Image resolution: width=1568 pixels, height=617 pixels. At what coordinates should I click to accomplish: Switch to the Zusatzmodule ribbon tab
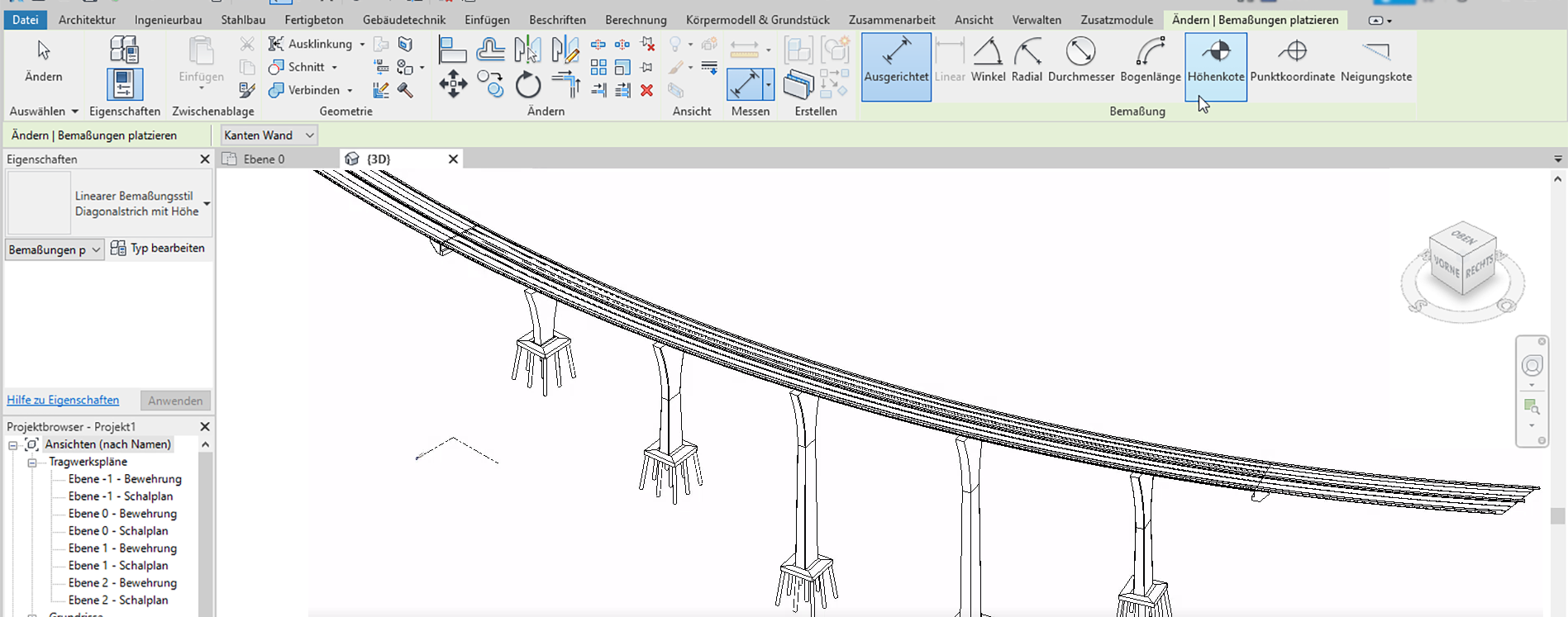[1117, 20]
